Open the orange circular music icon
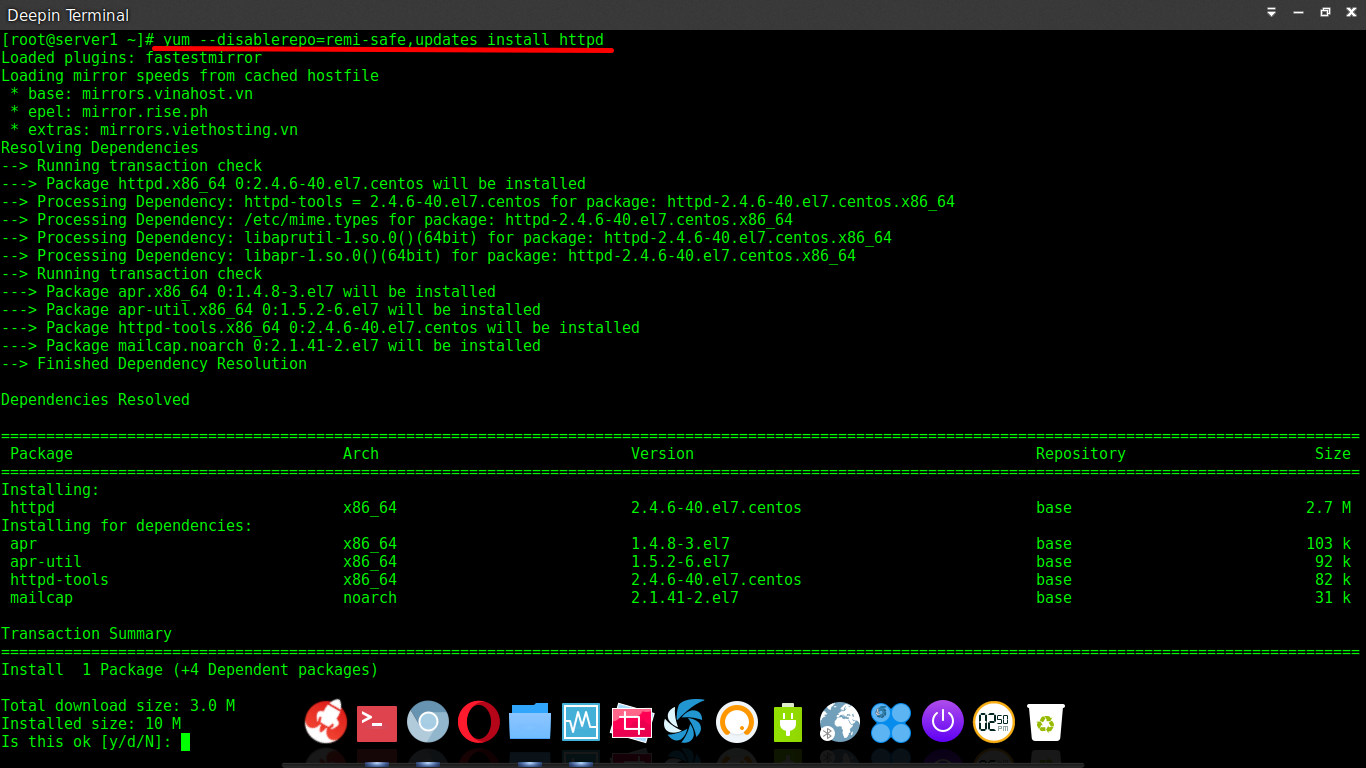1366x768 pixels. 736,721
